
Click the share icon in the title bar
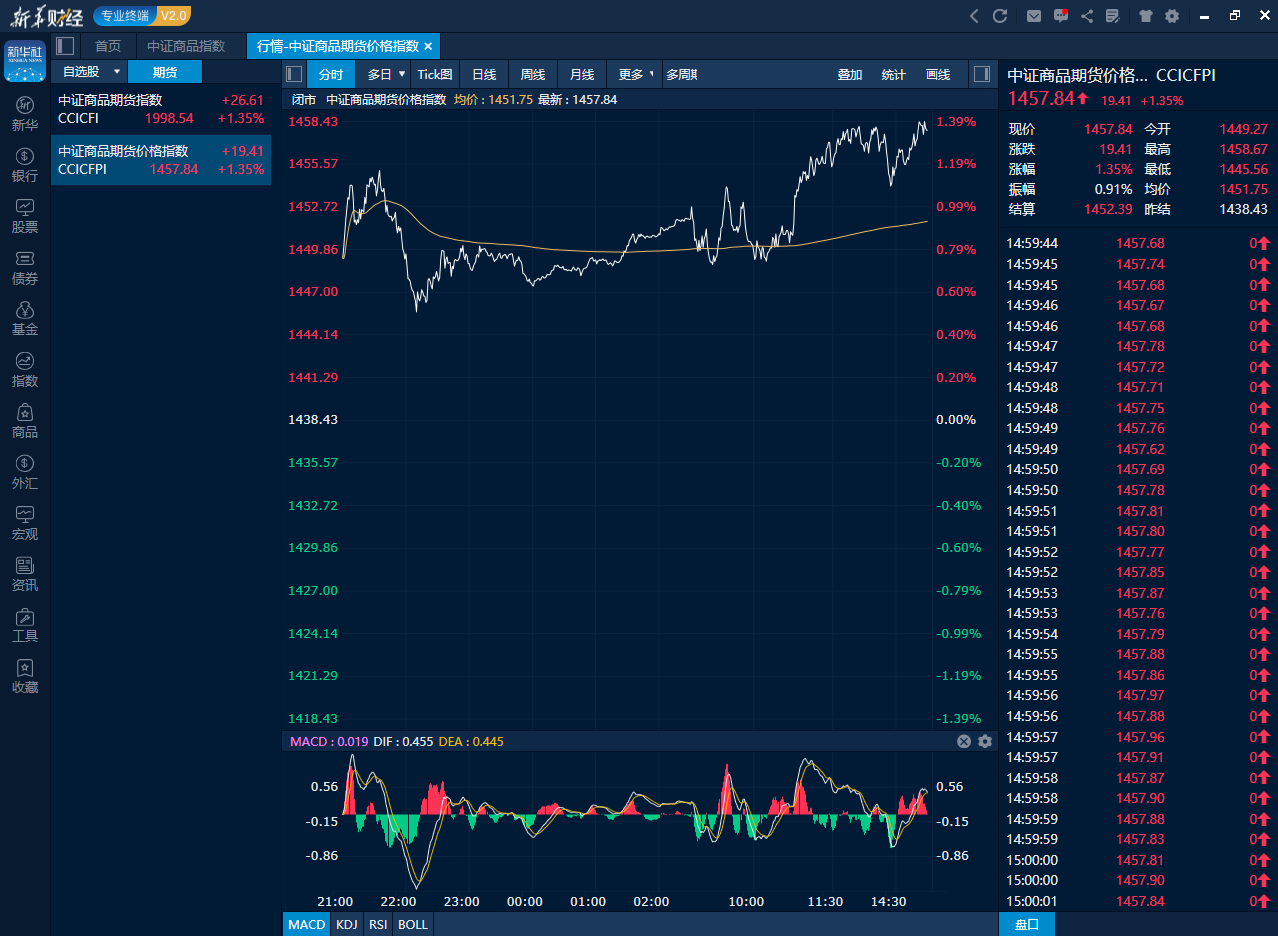click(x=1088, y=16)
